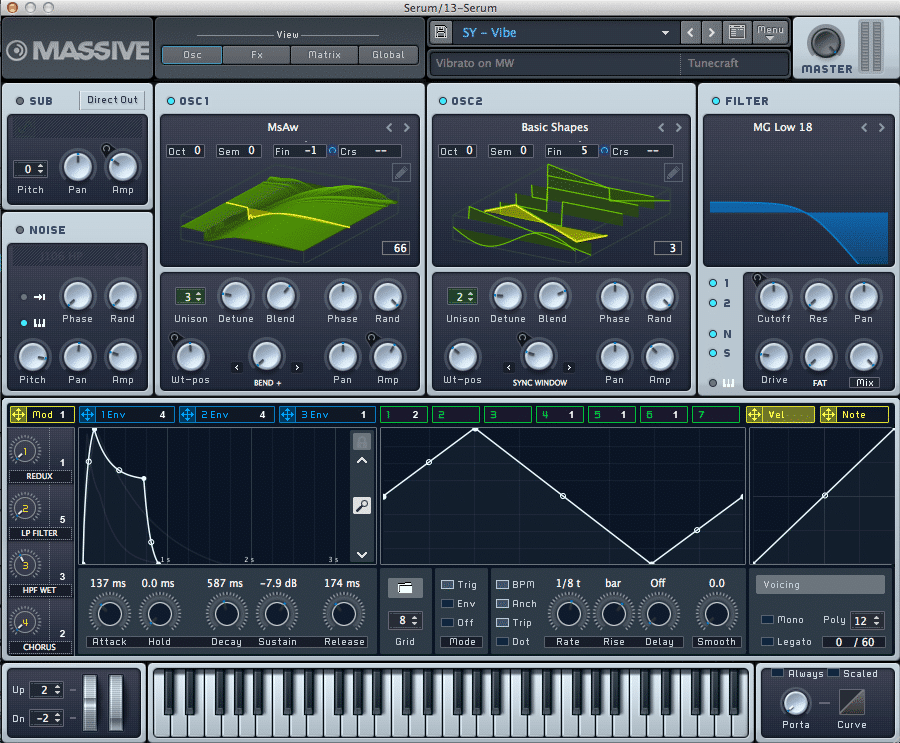Click the LFO folder load icon
This screenshot has height=743, width=900.
point(405,587)
